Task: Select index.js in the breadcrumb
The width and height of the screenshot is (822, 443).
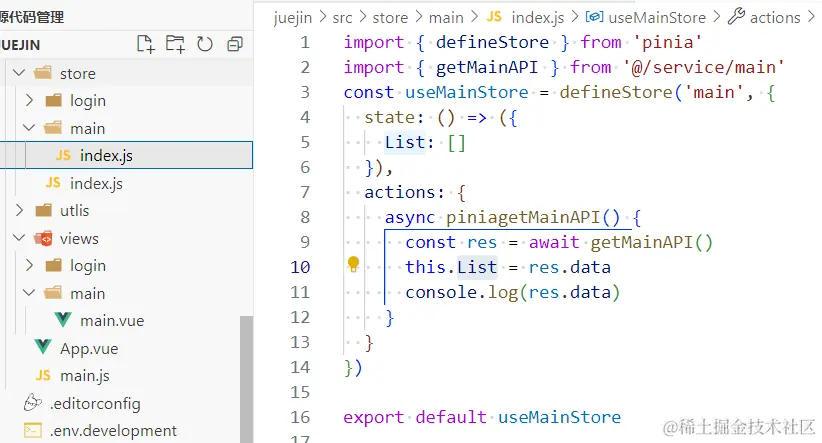Action: click(x=538, y=18)
